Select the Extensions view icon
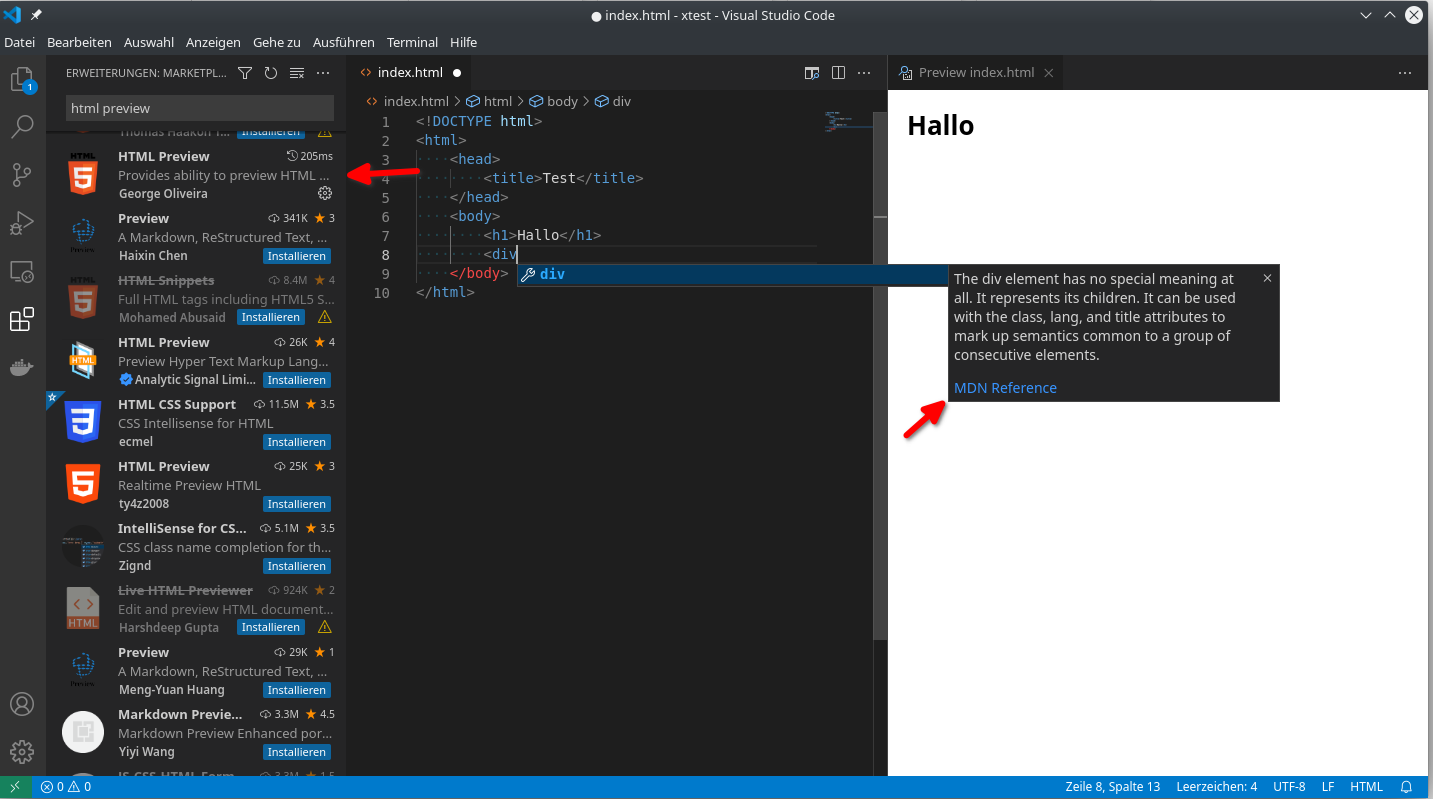The width and height of the screenshot is (1433, 799). pos(22,319)
